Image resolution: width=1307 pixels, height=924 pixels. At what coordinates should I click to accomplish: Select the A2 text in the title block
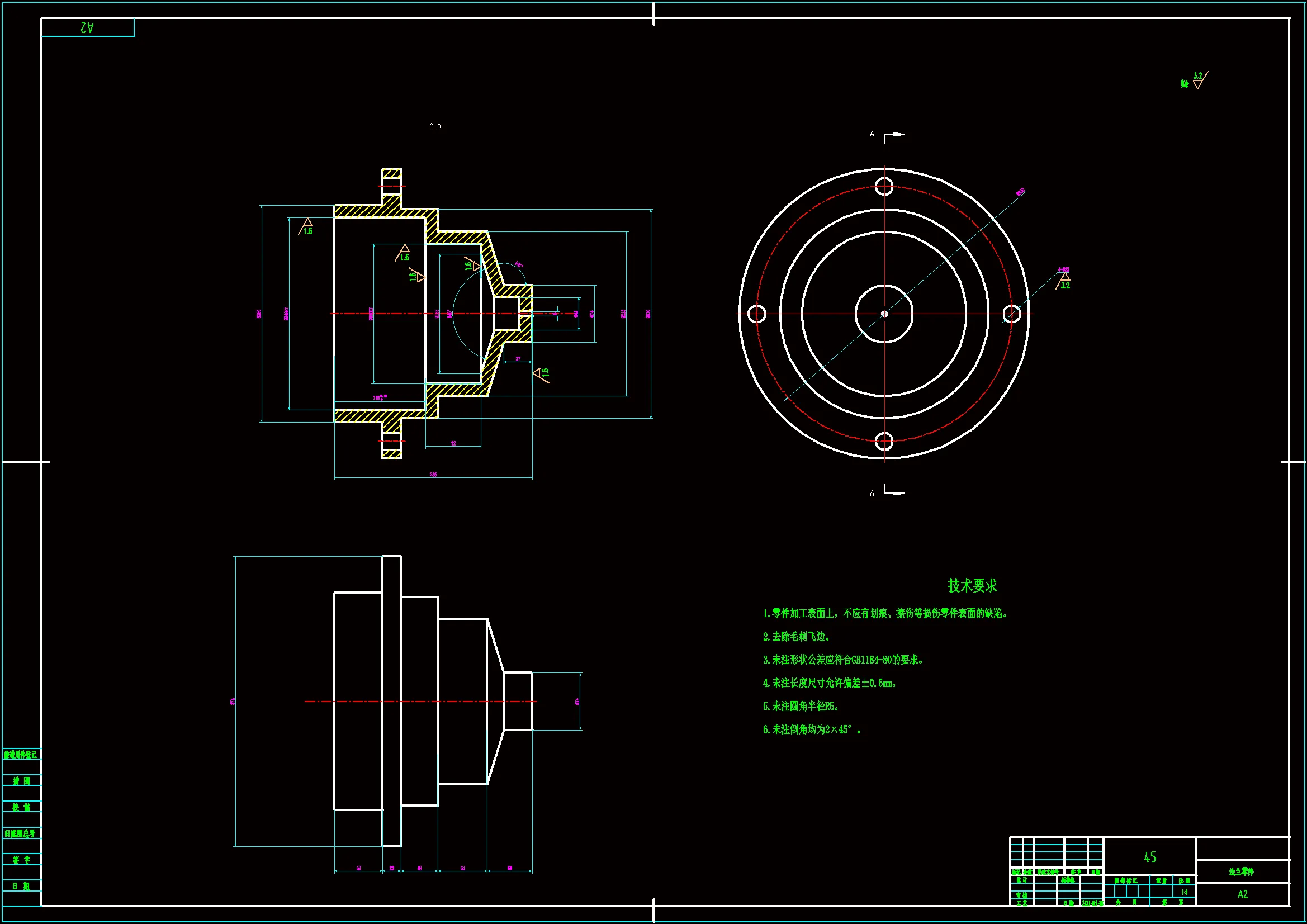(x=1243, y=894)
